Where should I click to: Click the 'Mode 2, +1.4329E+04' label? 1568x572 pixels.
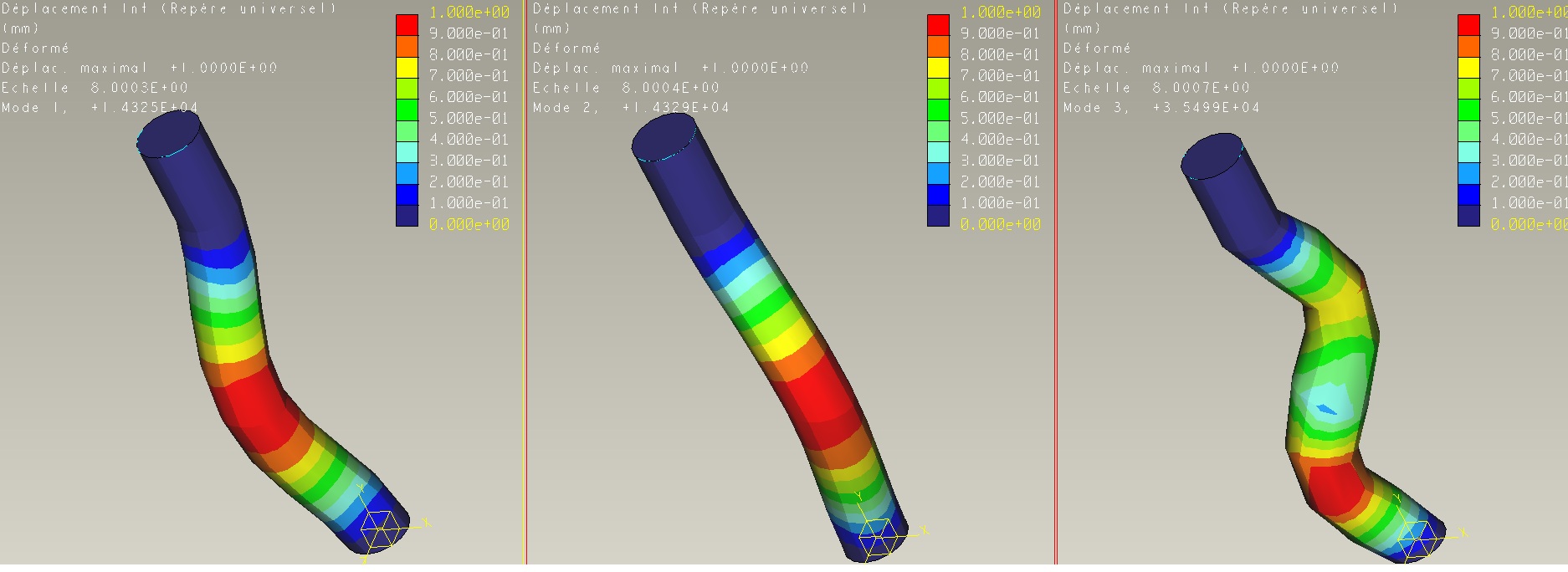(631, 108)
